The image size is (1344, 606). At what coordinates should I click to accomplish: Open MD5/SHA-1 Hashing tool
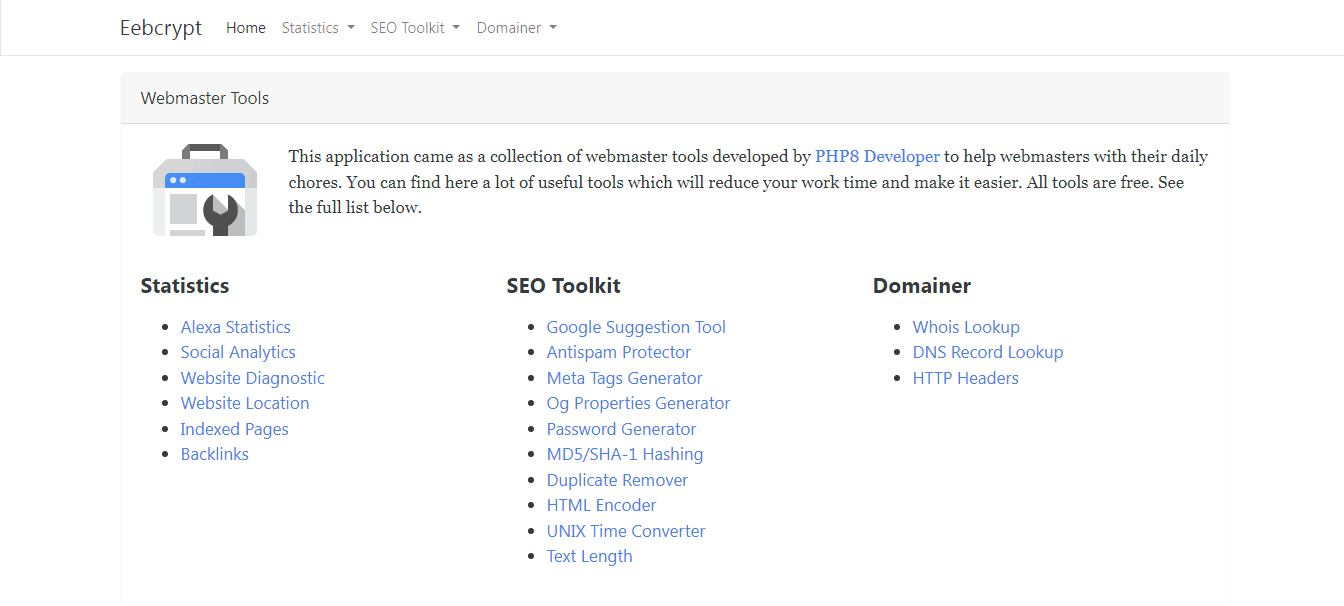click(624, 454)
